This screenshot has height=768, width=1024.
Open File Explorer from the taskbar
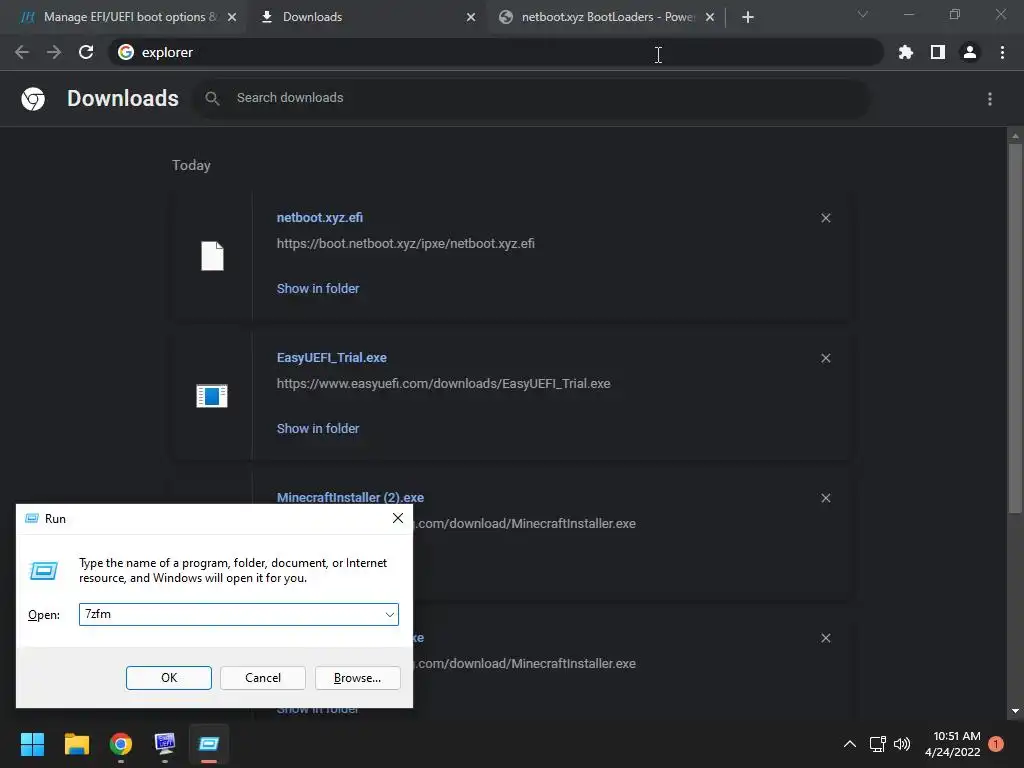click(x=76, y=744)
